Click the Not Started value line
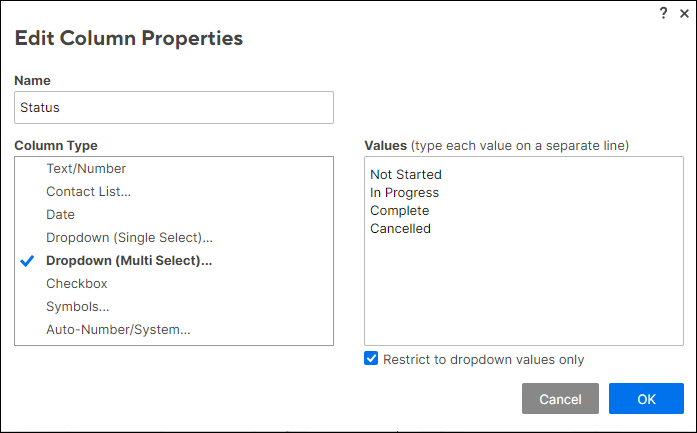Image resolution: width=697 pixels, height=433 pixels. (x=405, y=174)
